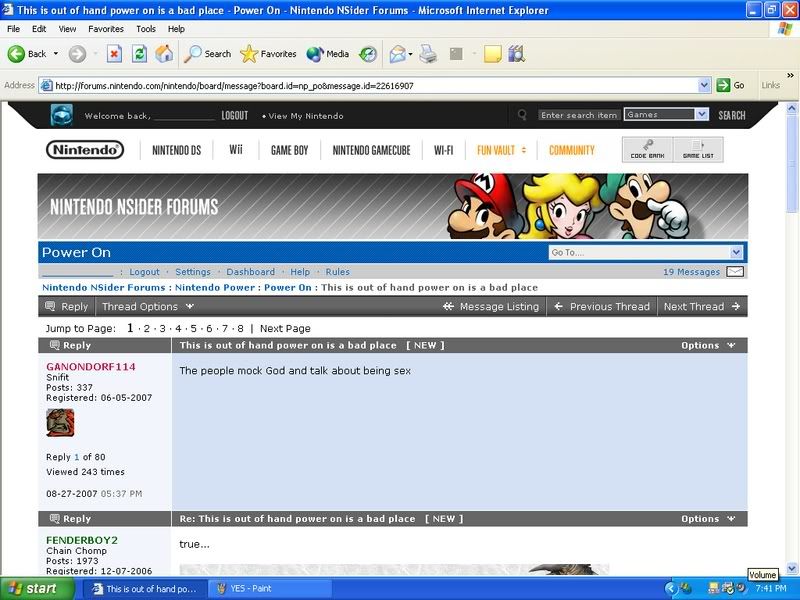The height and width of the screenshot is (600, 800).
Task: Click the site search magnifier icon
Action: pos(522,115)
